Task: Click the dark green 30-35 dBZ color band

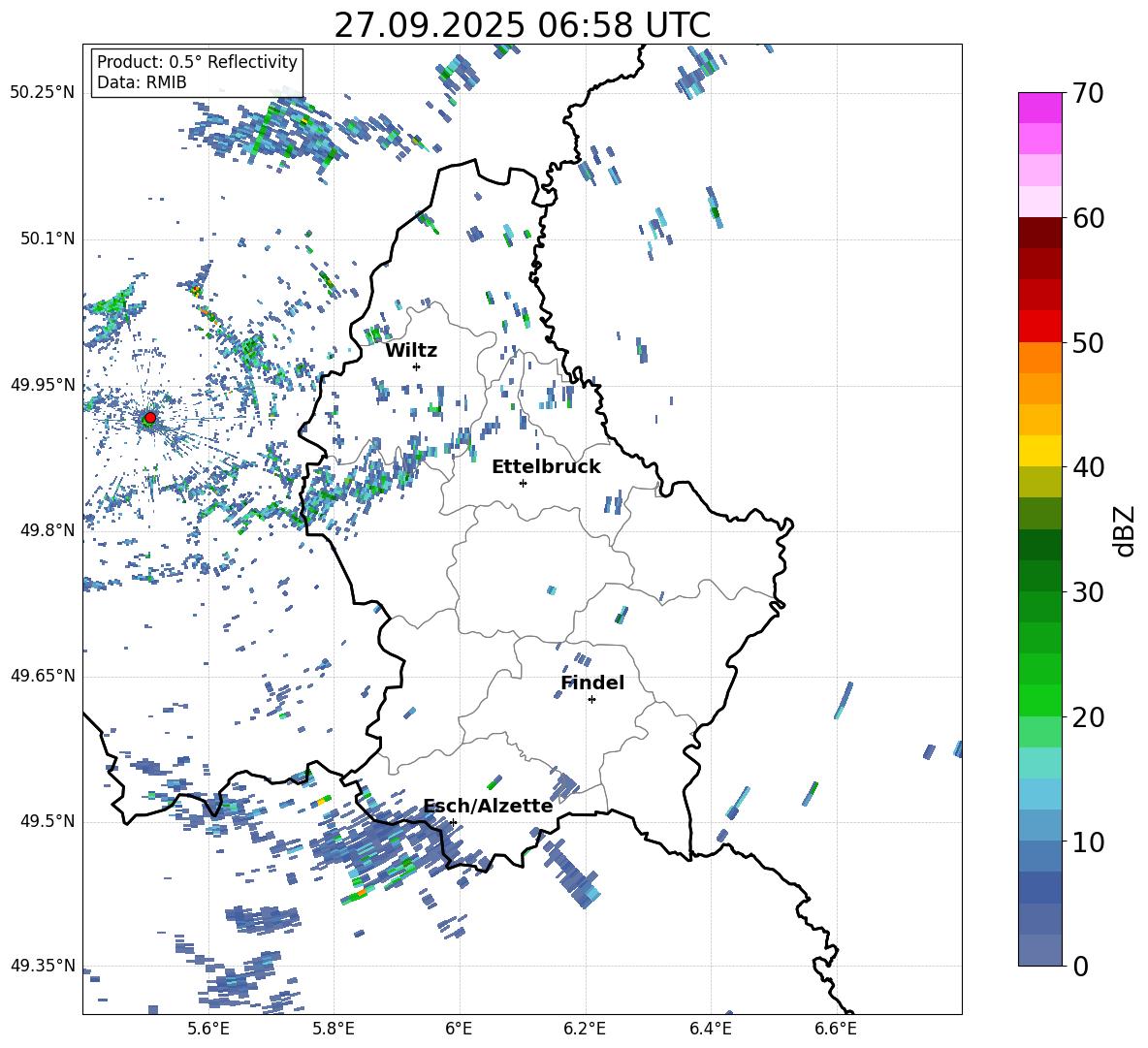Action: (1040, 559)
